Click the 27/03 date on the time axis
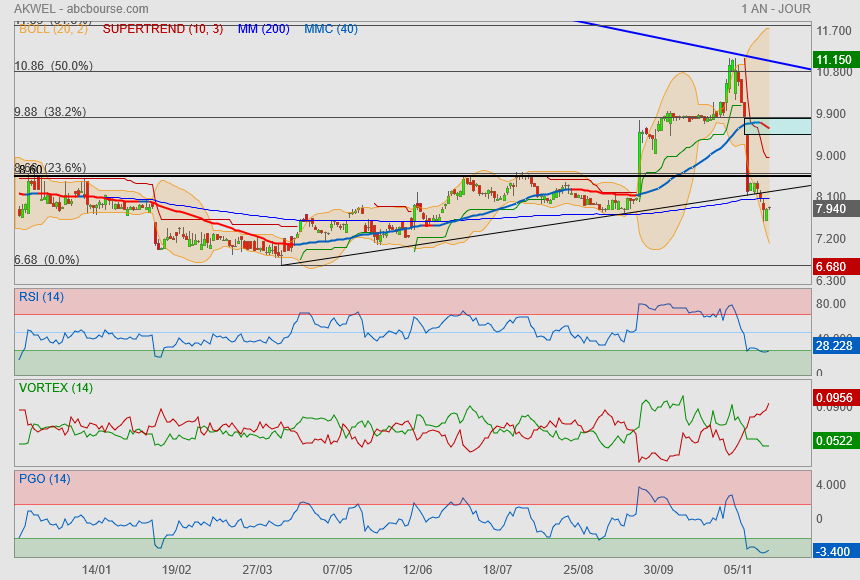Viewport: 860px width, 580px height. pyautogui.click(x=257, y=569)
